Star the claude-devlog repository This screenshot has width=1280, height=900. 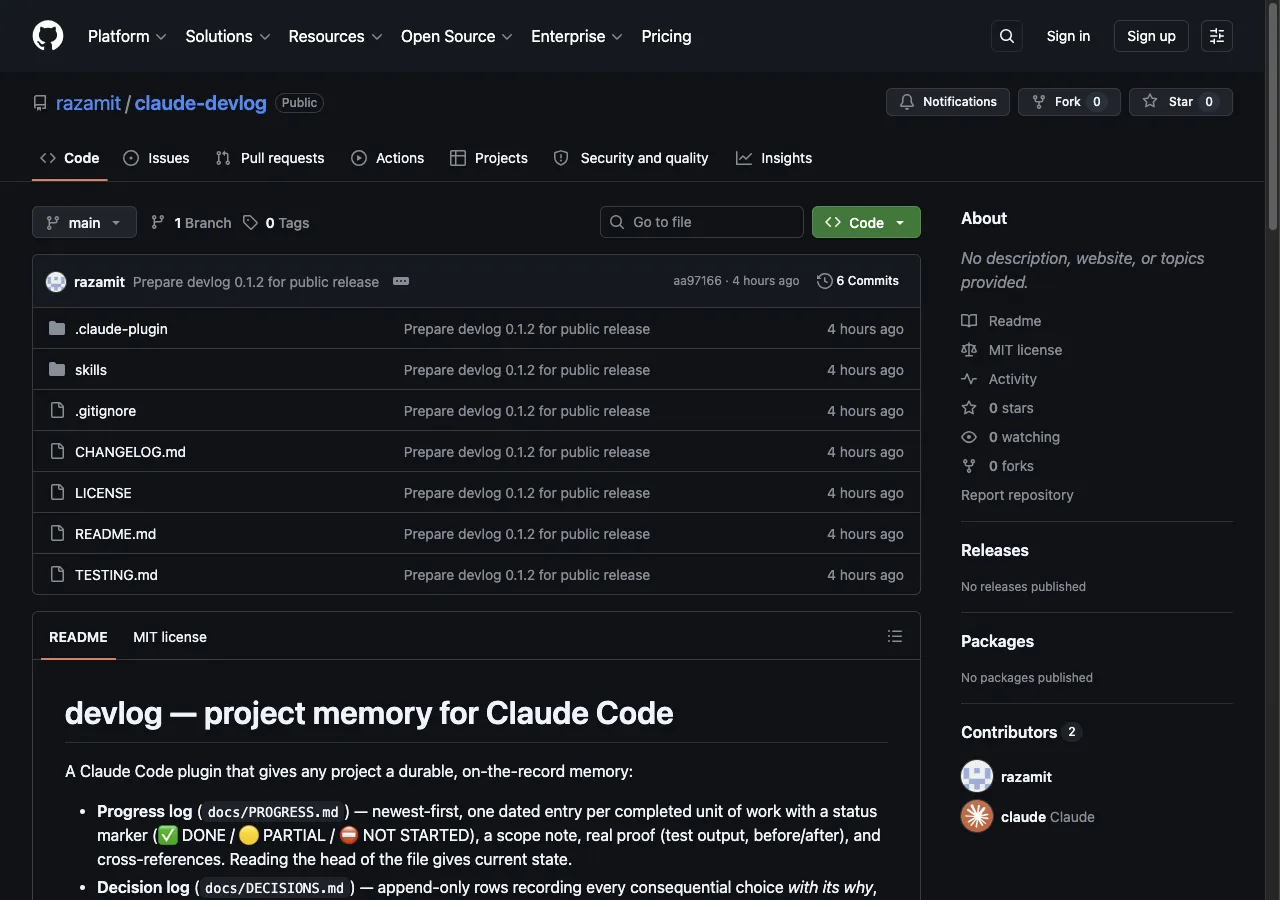pyautogui.click(x=1181, y=102)
